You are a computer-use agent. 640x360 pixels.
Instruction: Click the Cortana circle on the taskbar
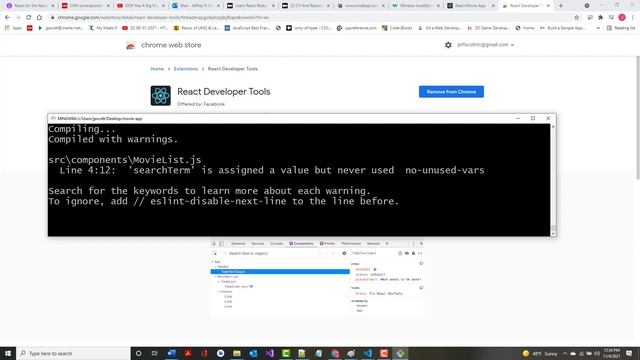coord(138,353)
